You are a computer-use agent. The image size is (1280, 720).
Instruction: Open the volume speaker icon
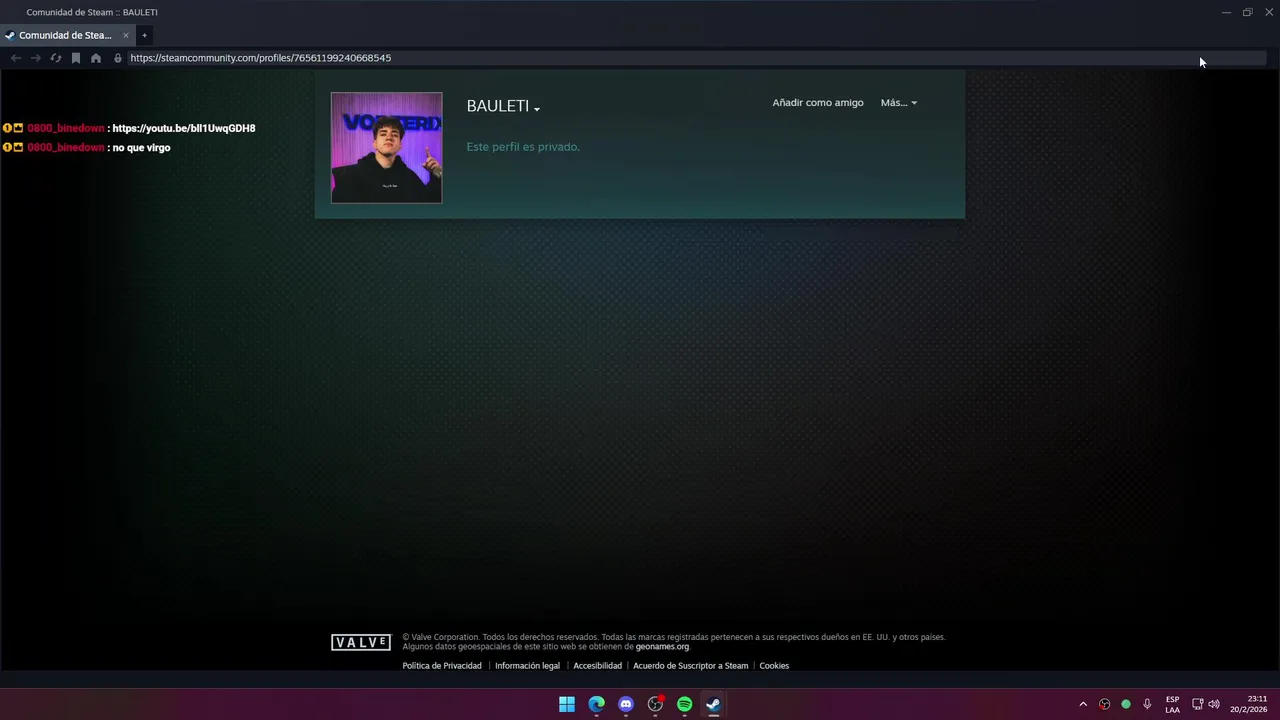[1214, 704]
